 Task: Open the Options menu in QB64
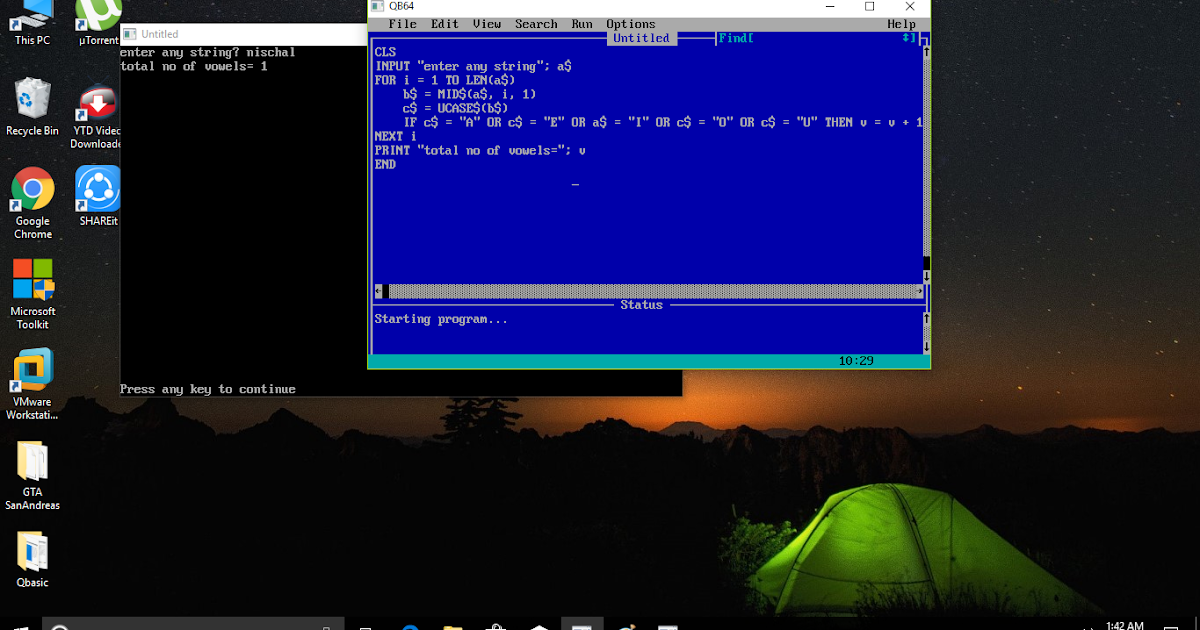coord(631,23)
